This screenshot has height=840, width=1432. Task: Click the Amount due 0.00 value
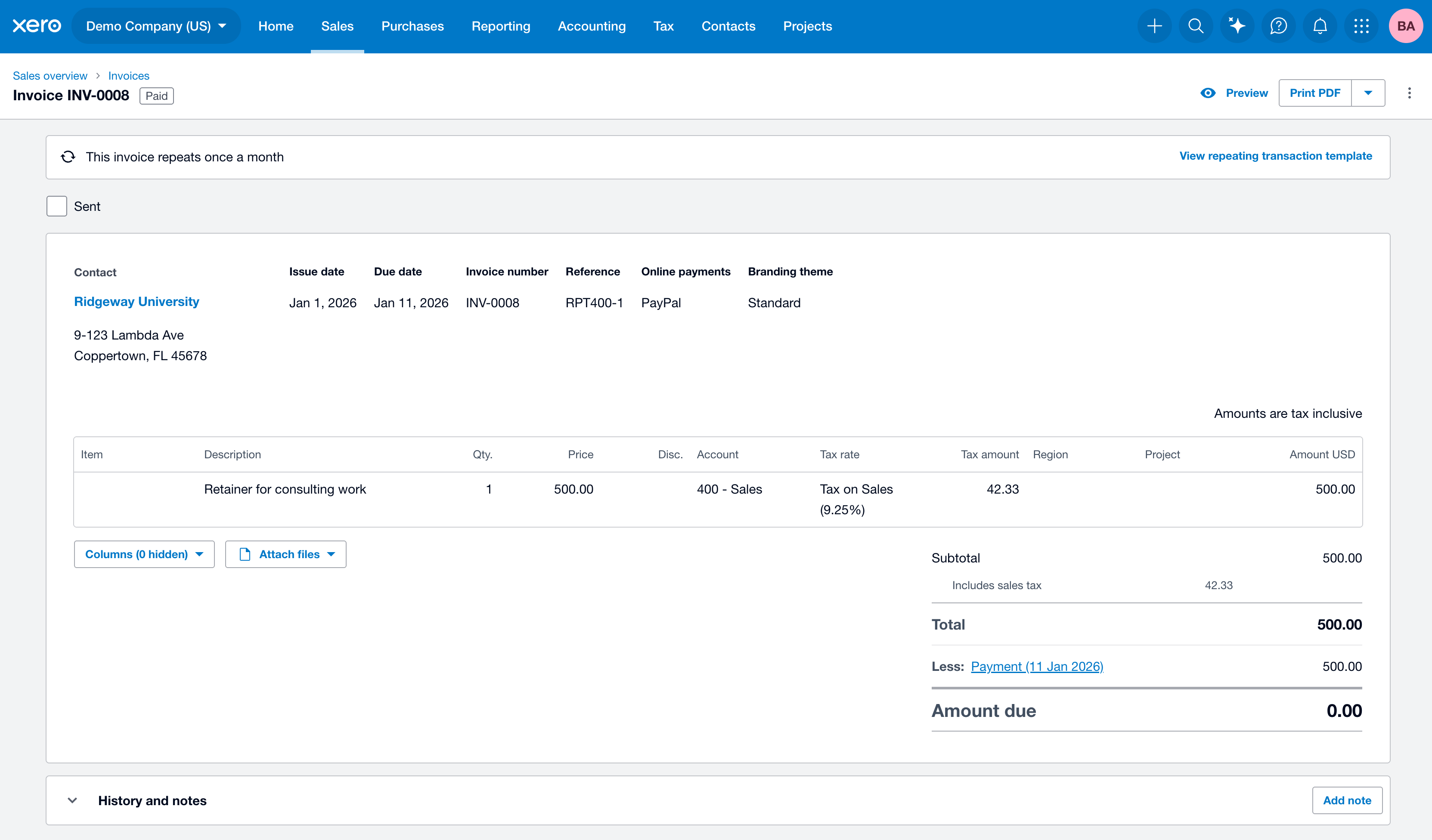[1344, 711]
